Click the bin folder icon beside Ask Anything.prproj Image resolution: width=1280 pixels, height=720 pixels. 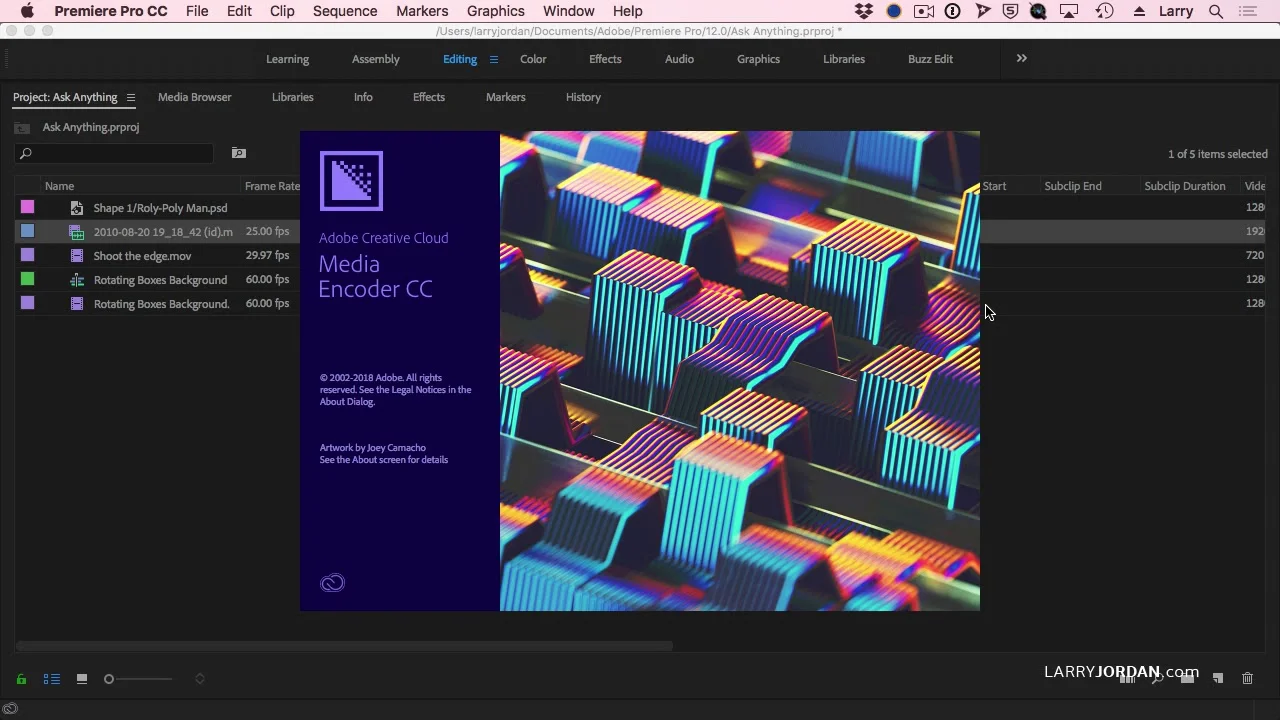(22, 127)
